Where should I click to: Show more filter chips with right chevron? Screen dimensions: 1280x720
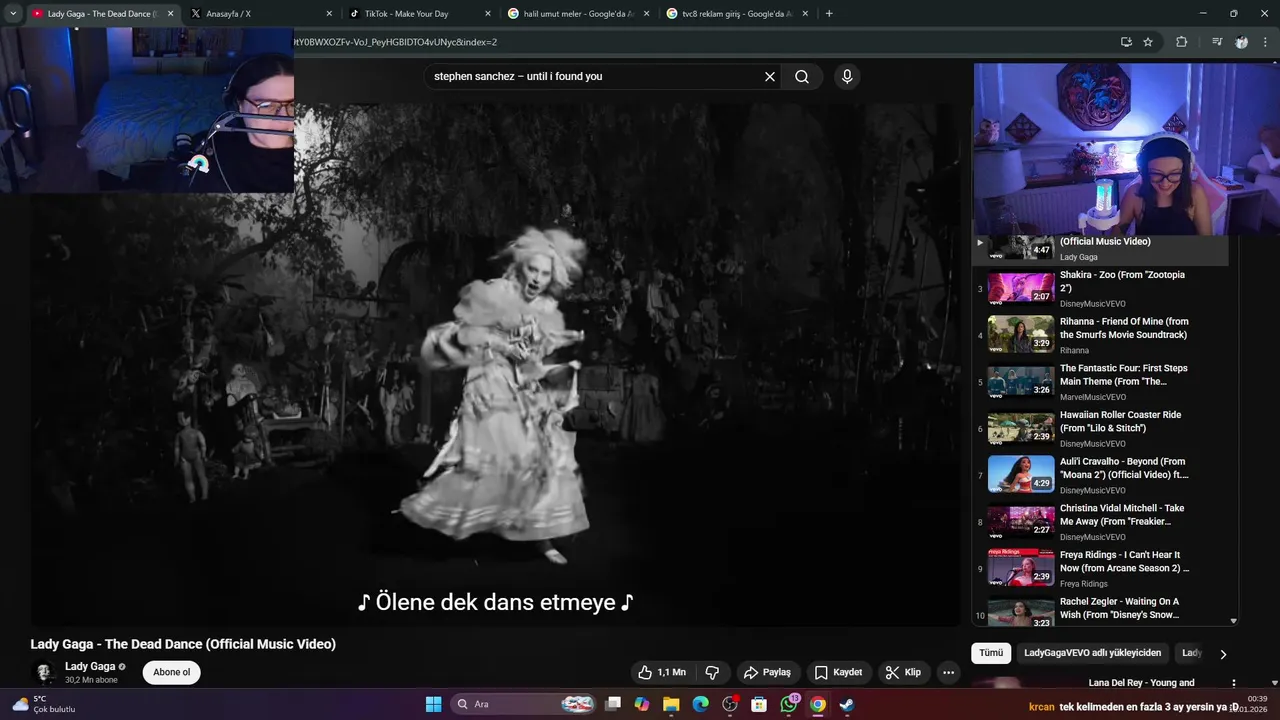(1222, 654)
